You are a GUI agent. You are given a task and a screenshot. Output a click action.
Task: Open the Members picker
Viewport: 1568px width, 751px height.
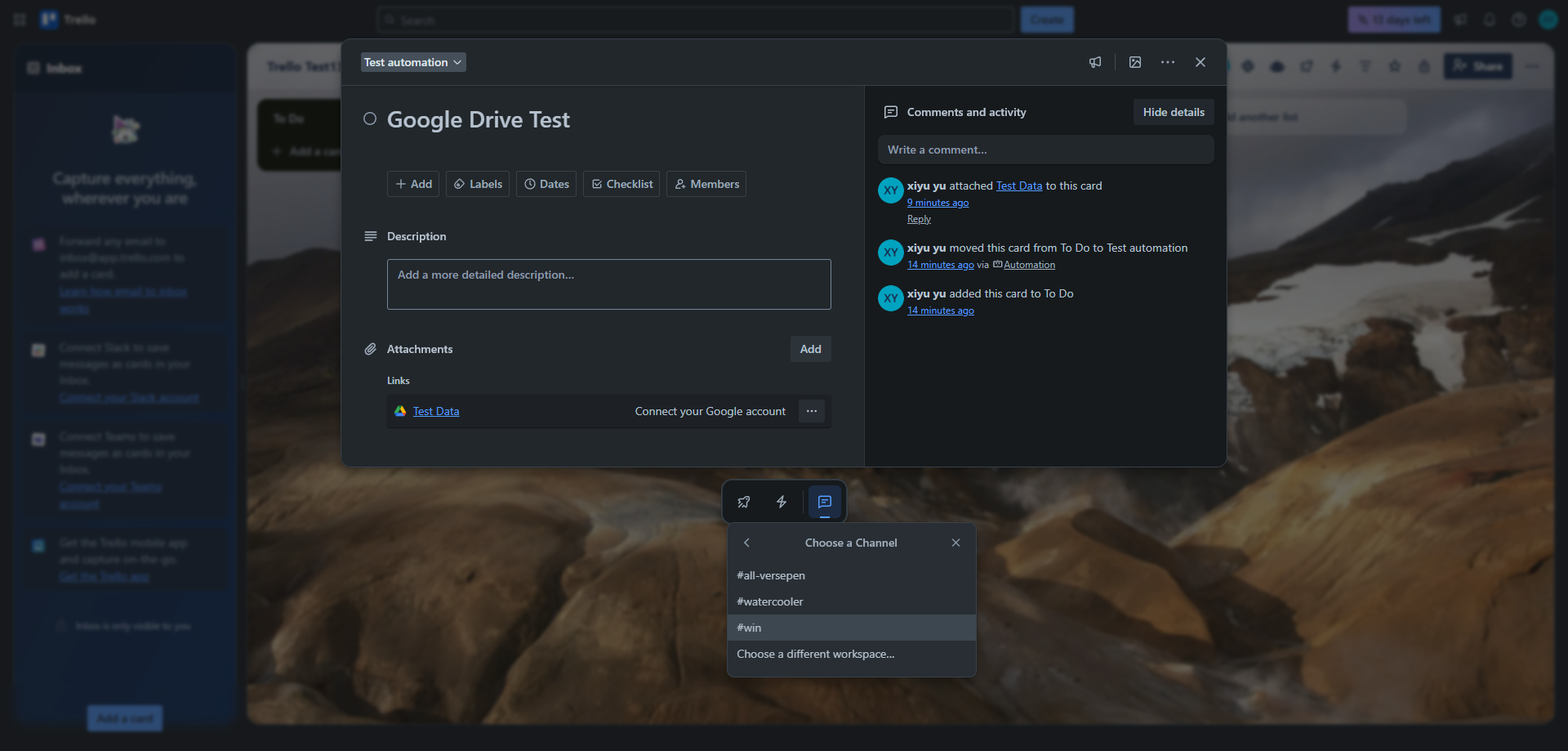pyautogui.click(x=706, y=184)
